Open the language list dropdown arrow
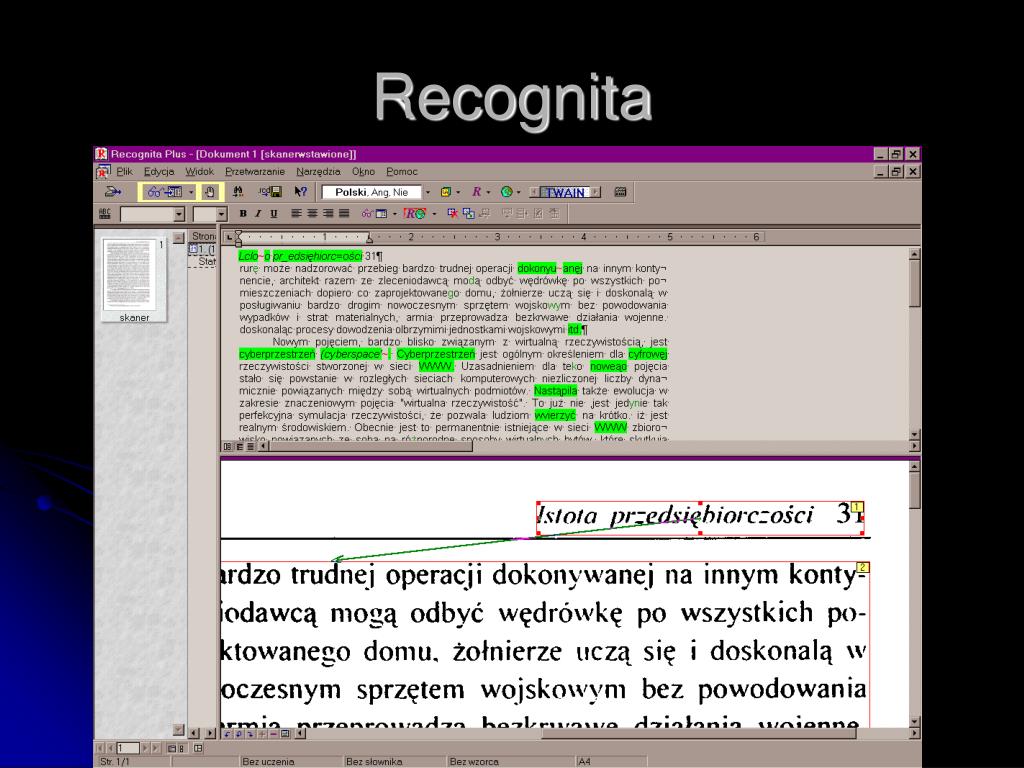Screen dimensions: 1024x768 coord(428,193)
